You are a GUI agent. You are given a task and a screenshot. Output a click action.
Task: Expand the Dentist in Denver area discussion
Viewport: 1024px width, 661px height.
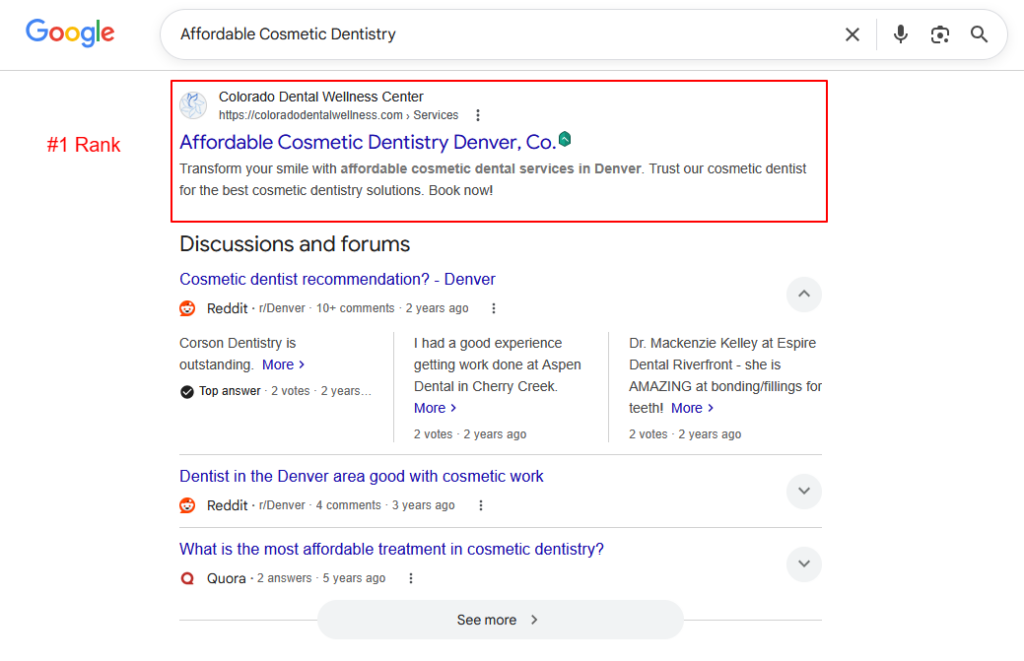[x=804, y=491]
